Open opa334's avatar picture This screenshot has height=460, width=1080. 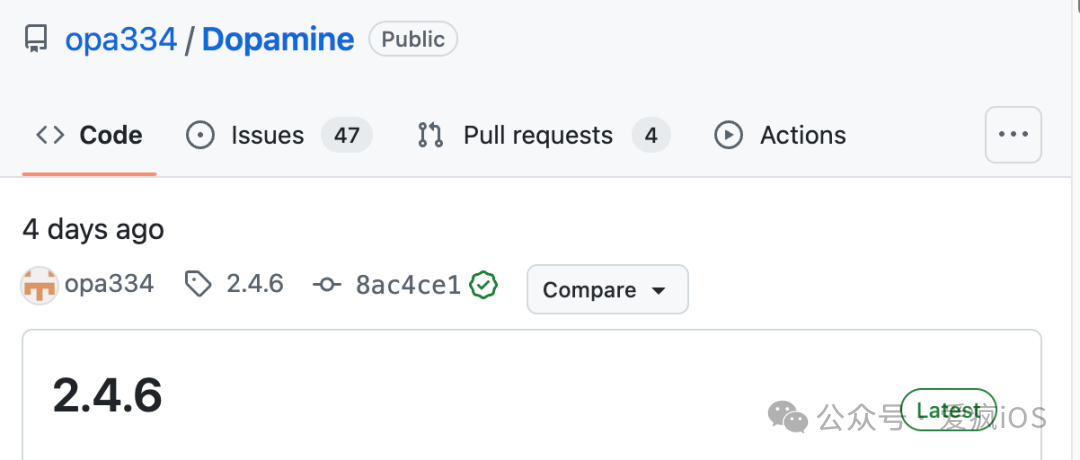tap(39, 285)
